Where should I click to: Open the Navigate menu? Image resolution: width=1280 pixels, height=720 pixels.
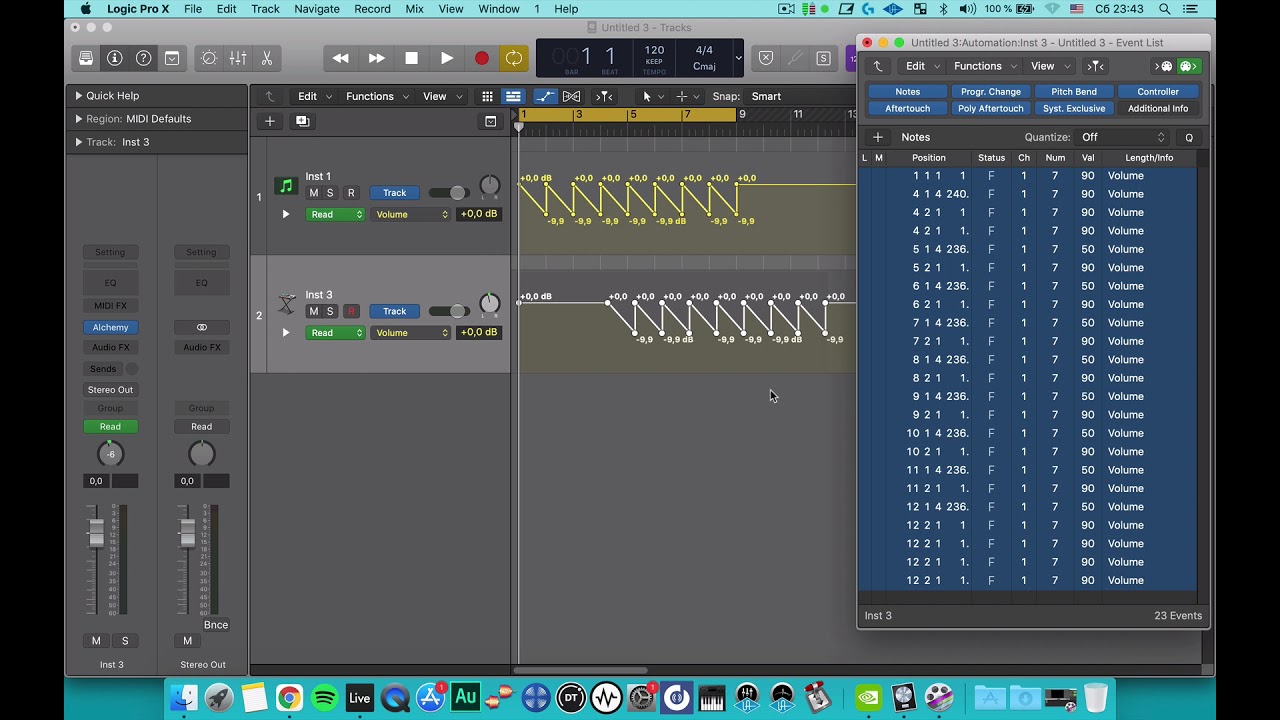coord(316,9)
